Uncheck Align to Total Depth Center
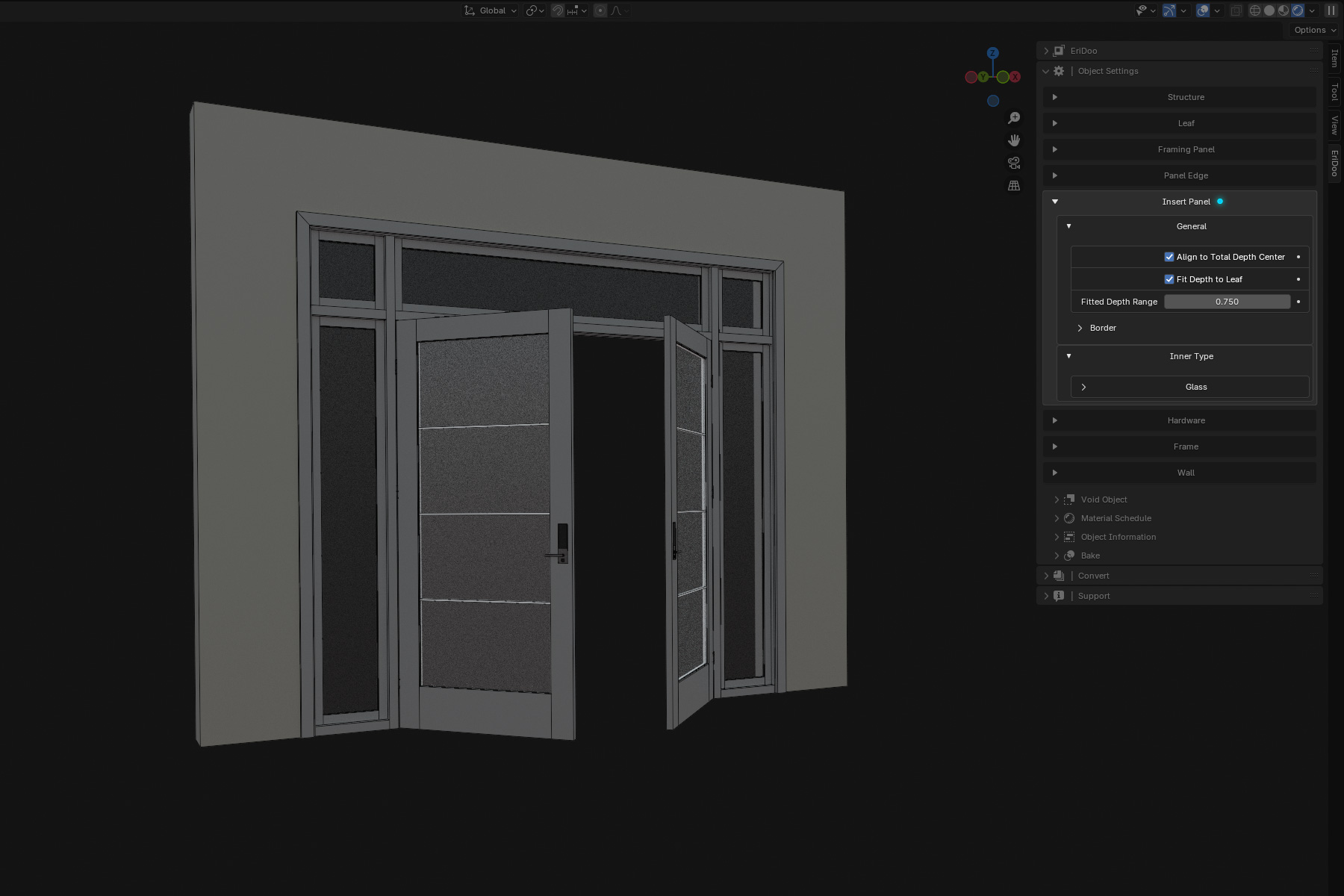The height and width of the screenshot is (896, 1344). [x=1169, y=257]
